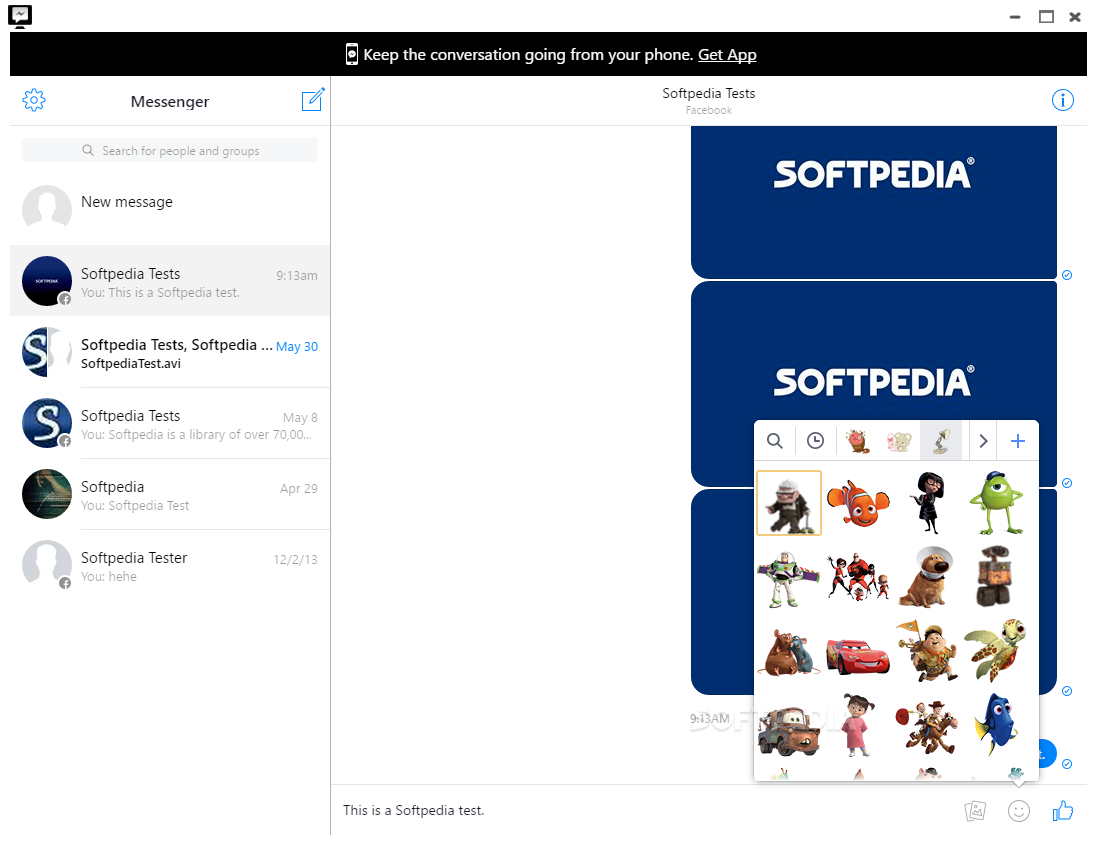Maximize the Messenger window
Viewport: 1097px width, 845px height.
click(1046, 17)
